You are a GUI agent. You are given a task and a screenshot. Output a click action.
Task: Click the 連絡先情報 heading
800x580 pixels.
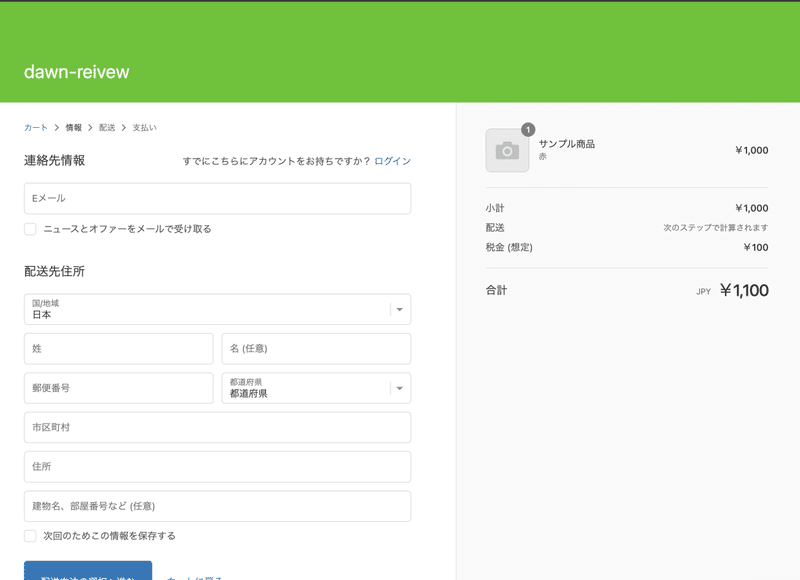[55, 161]
